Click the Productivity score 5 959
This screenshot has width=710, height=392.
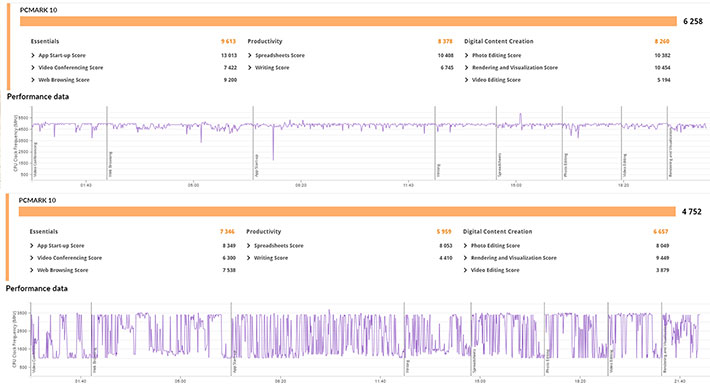pyautogui.click(x=444, y=231)
